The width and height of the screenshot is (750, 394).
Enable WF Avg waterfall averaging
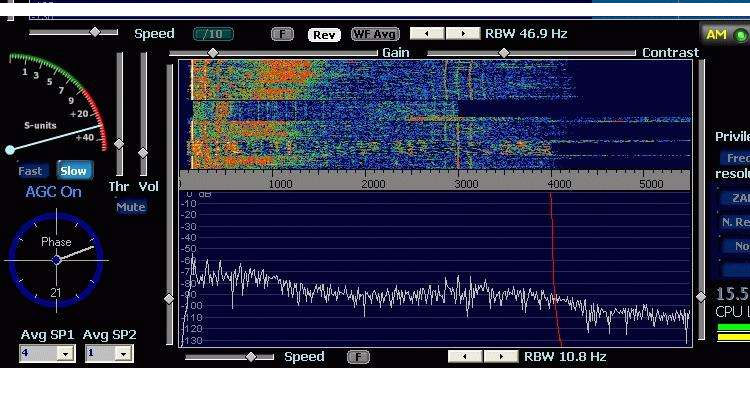pos(375,34)
